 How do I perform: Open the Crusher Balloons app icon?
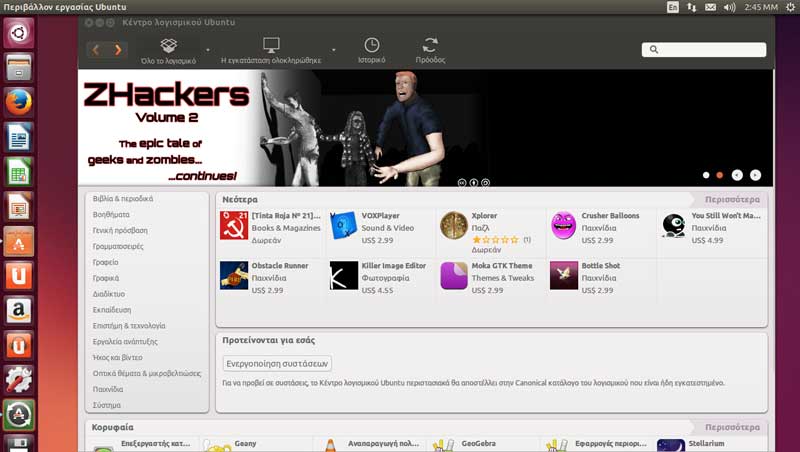[563, 225]
